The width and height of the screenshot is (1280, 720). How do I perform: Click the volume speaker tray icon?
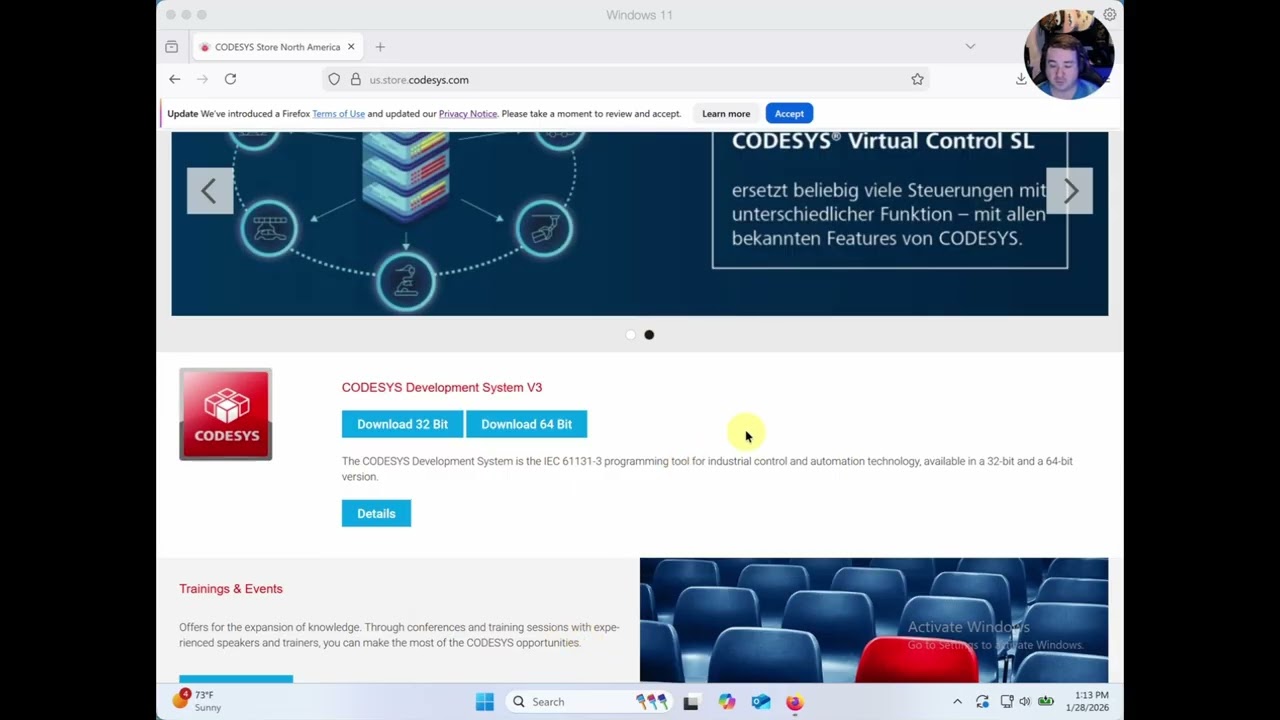tap(1024, 702)
